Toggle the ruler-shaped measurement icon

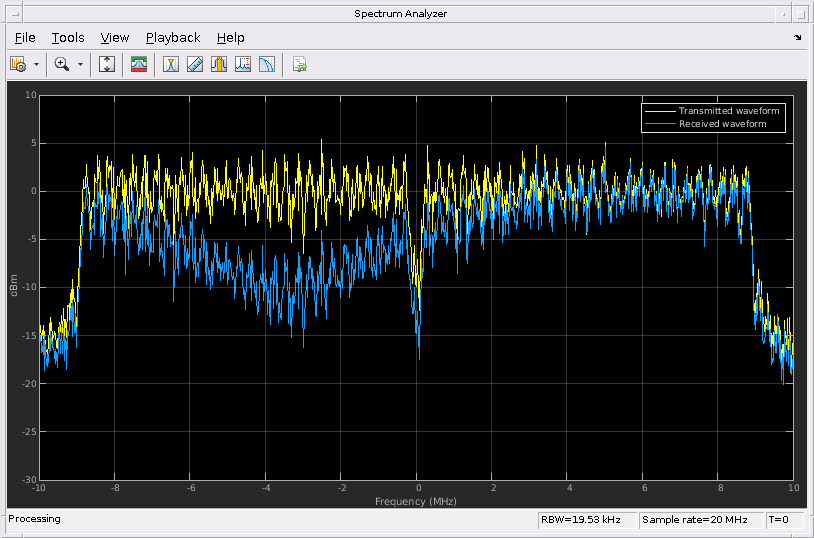[195, 64]
